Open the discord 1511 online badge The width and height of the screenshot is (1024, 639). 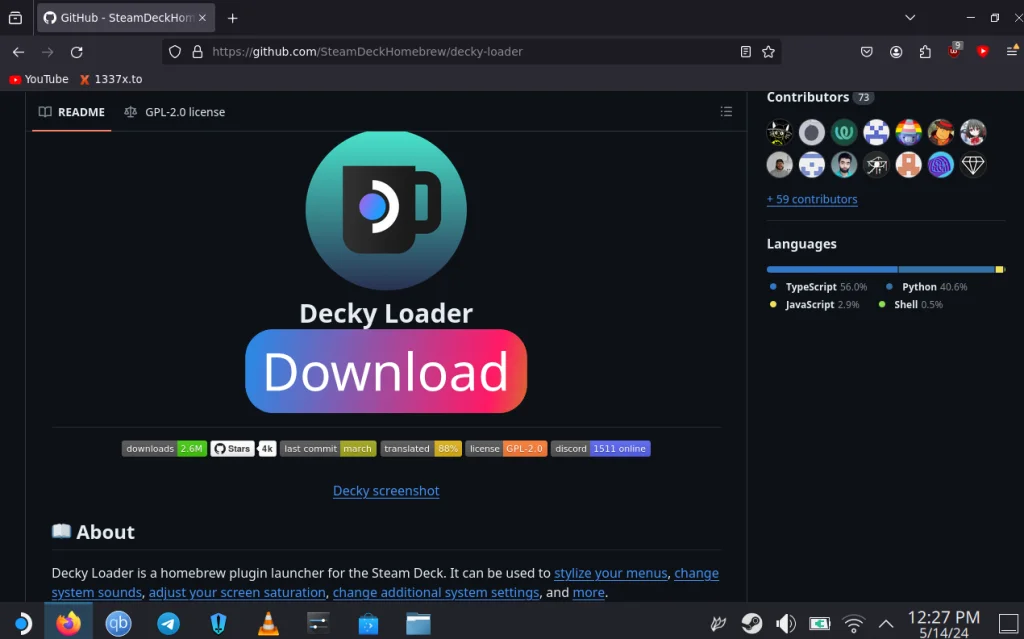tap(601, 449)
